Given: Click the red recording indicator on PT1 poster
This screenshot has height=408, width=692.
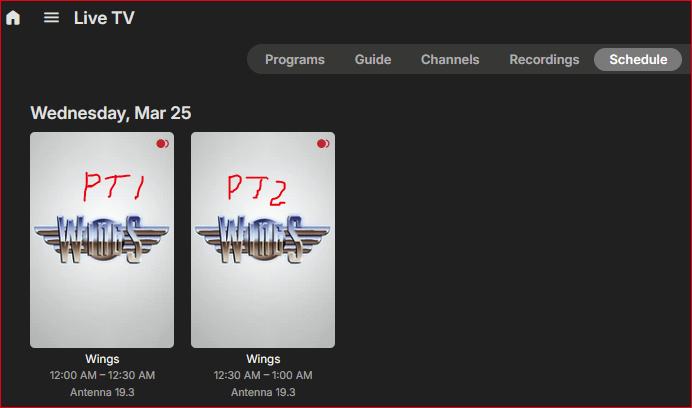Looking at the screenshot, I should (x=162, y=144).
